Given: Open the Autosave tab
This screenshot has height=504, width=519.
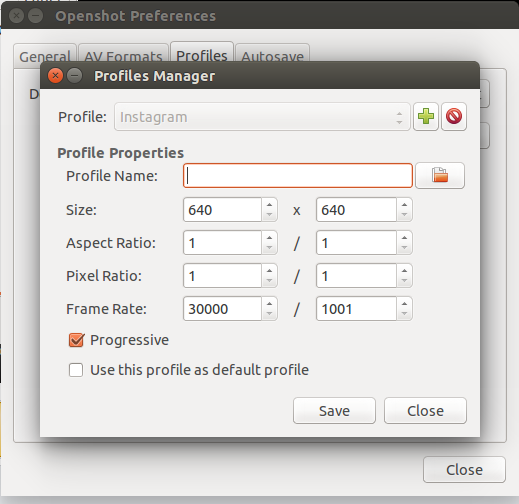Looking at the screenshot, I should click(x=272, y=56).
